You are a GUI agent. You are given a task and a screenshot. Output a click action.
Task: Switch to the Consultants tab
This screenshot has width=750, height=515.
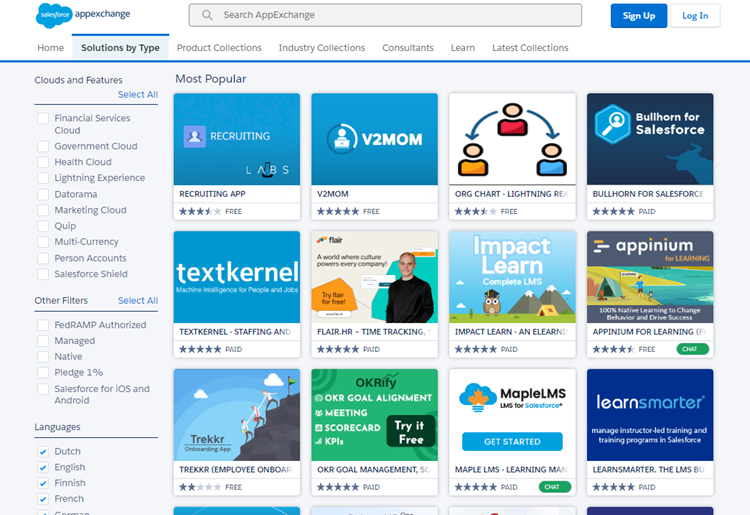pyautogui.click(x=408, y=48)
